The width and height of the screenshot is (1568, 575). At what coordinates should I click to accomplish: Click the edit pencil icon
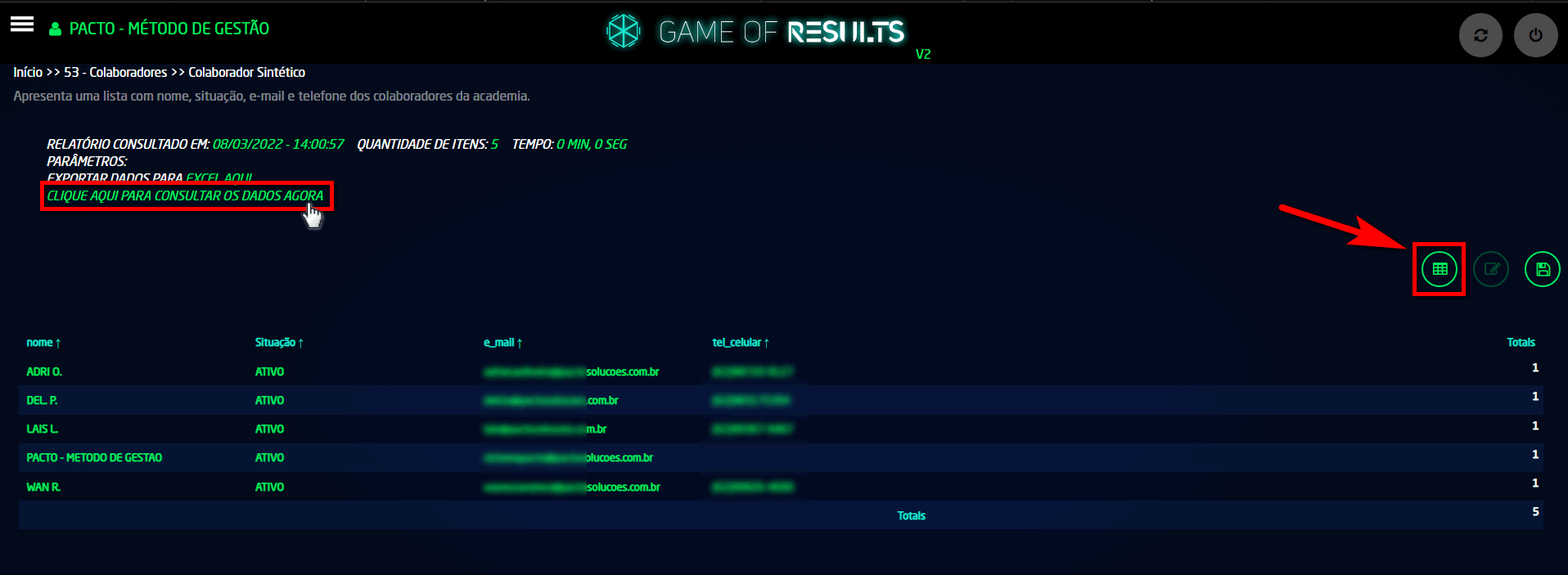pos(1491,269)
